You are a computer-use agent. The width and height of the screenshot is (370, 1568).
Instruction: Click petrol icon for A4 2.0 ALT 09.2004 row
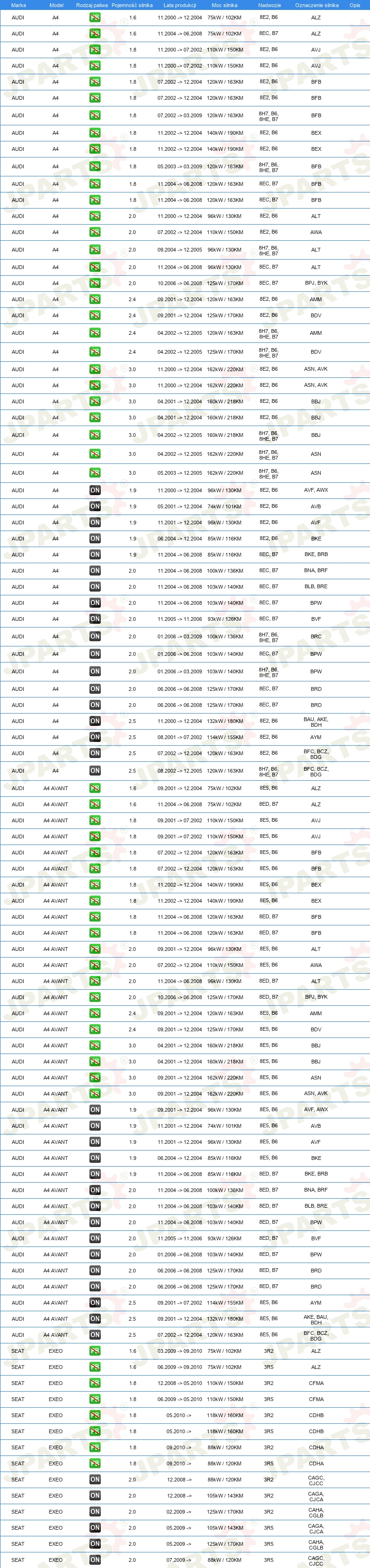click(x=95, y=250)
